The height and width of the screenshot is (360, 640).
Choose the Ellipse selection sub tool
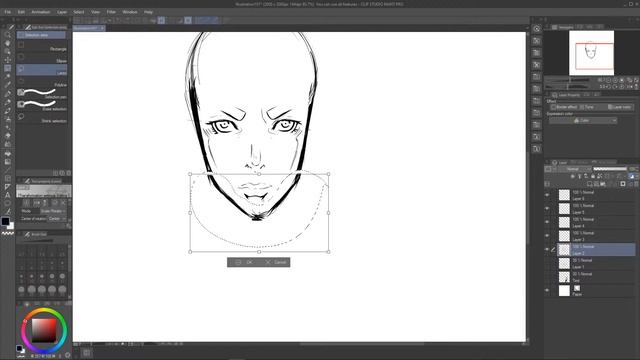(x=42, y=59)
